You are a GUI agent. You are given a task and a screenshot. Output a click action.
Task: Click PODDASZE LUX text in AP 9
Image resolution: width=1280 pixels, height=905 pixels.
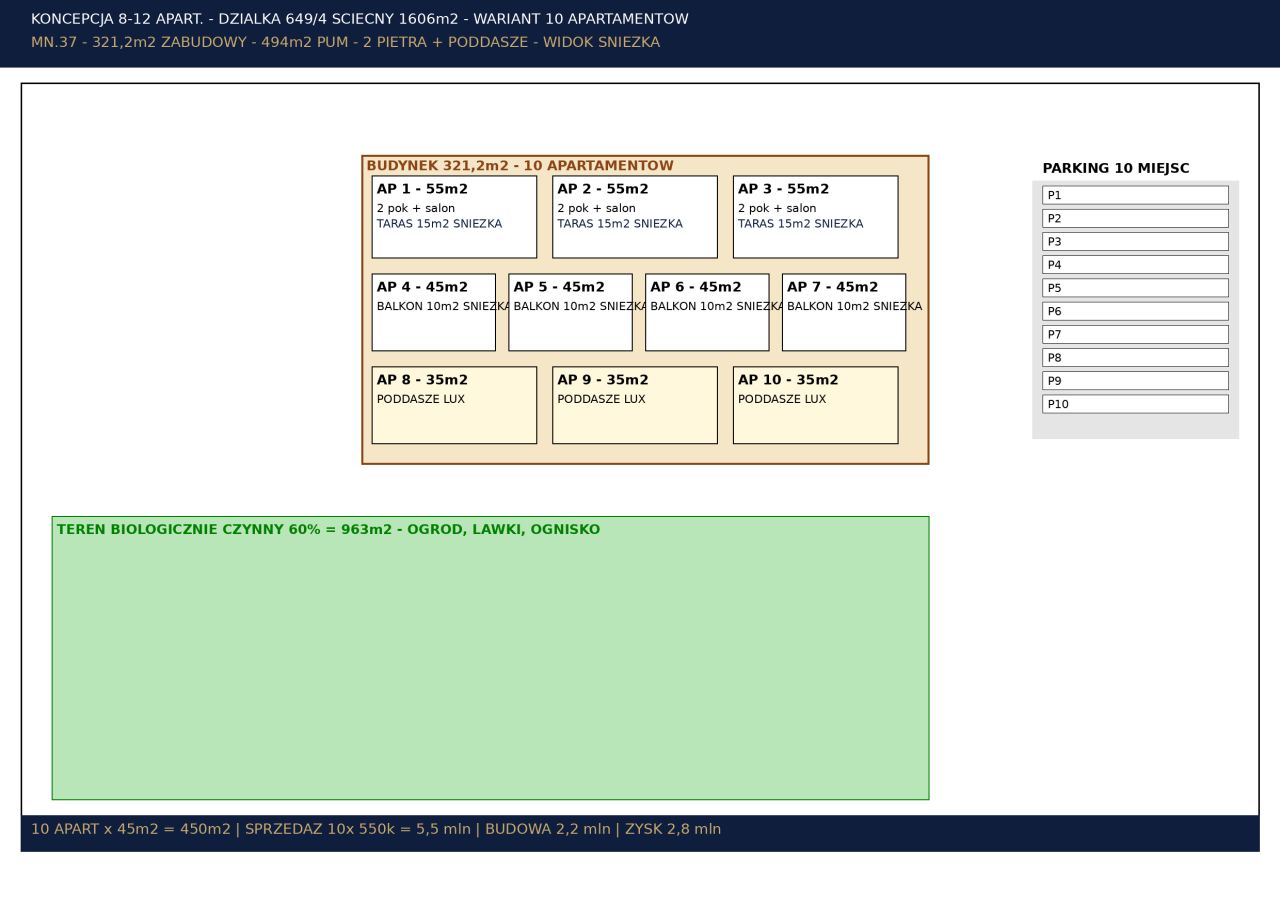602,400
